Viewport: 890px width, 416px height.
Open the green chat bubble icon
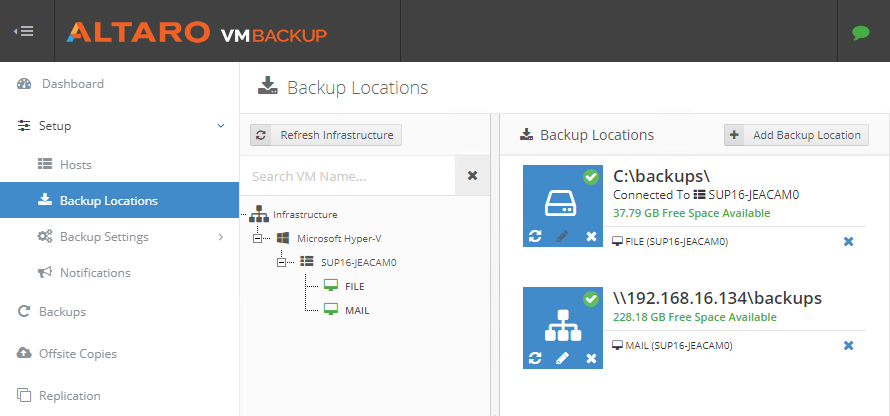coord(860,32)
